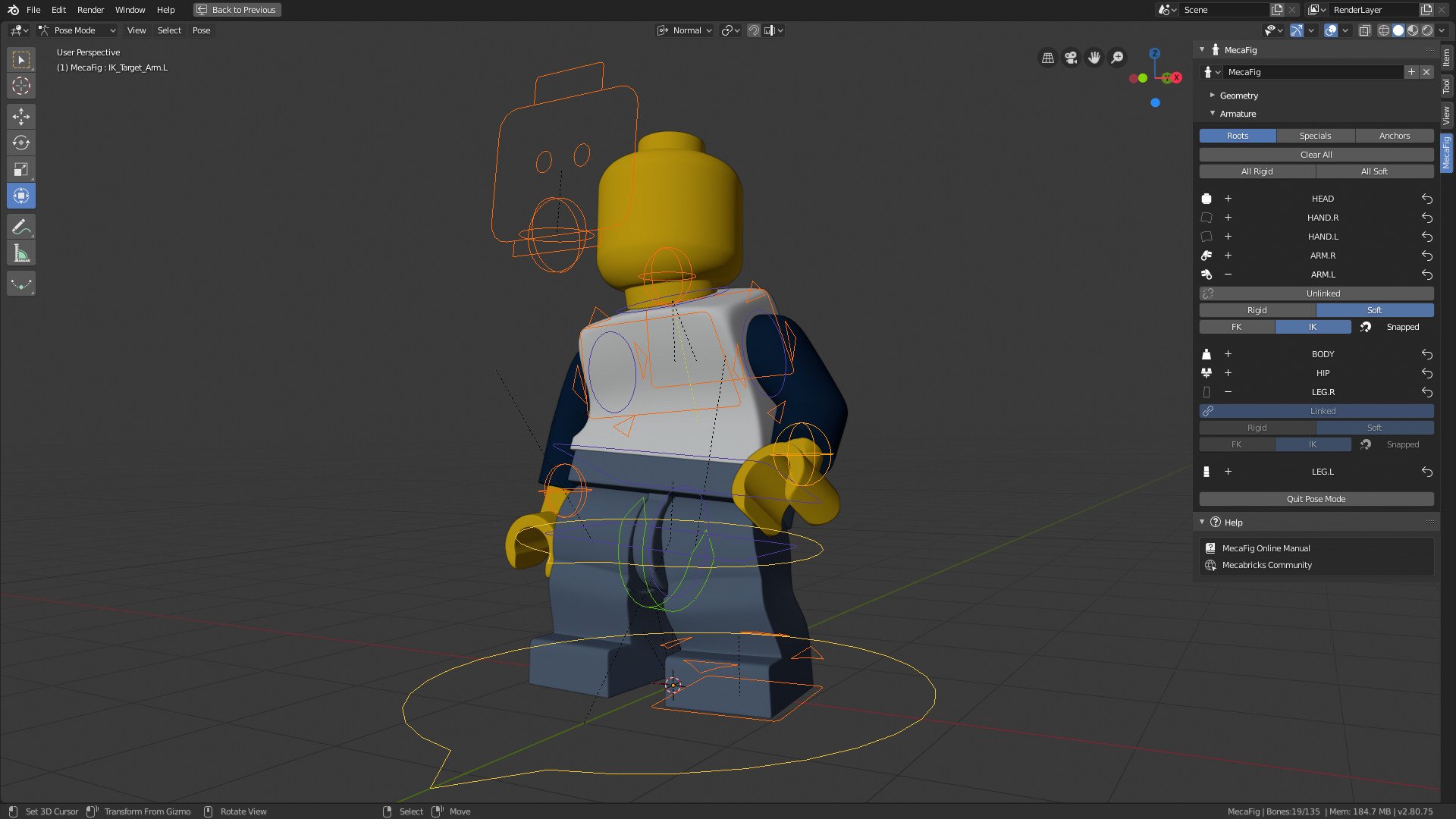1456x819 pixels.
Task: Switch to Anchors tab
Action: [x=1395, y=136]
